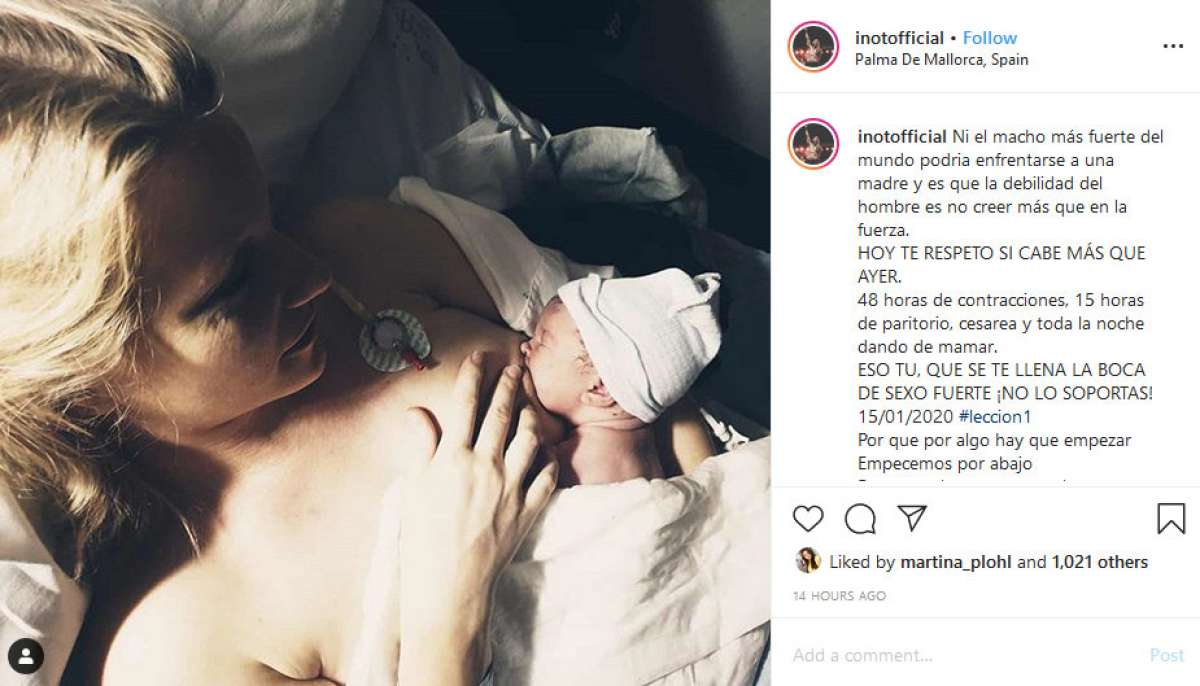
Task: Click the inotofficial name in caption
Action: click(x=903, y=137)
